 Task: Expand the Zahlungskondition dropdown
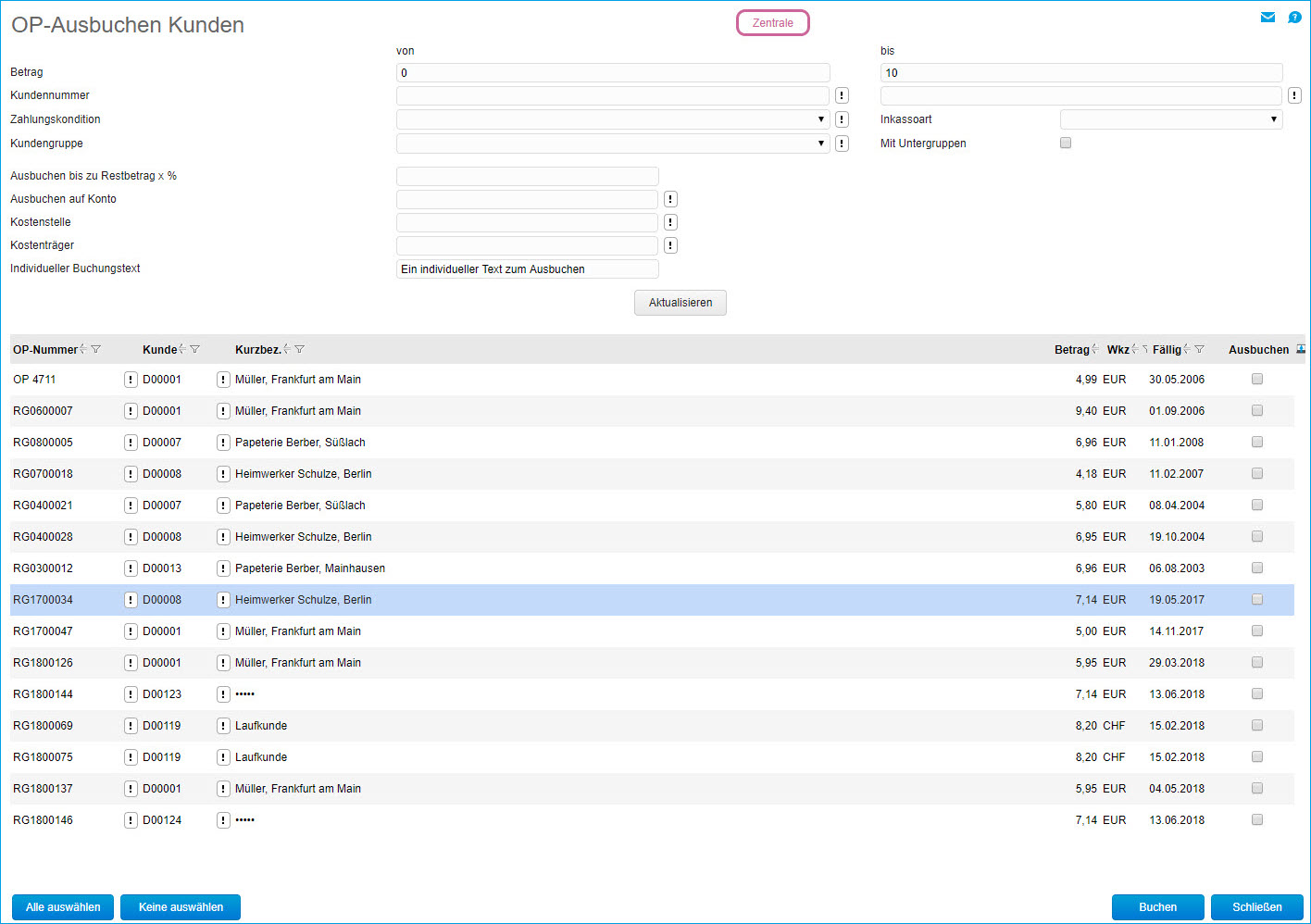pyautogui.click(x=613, y=119)
